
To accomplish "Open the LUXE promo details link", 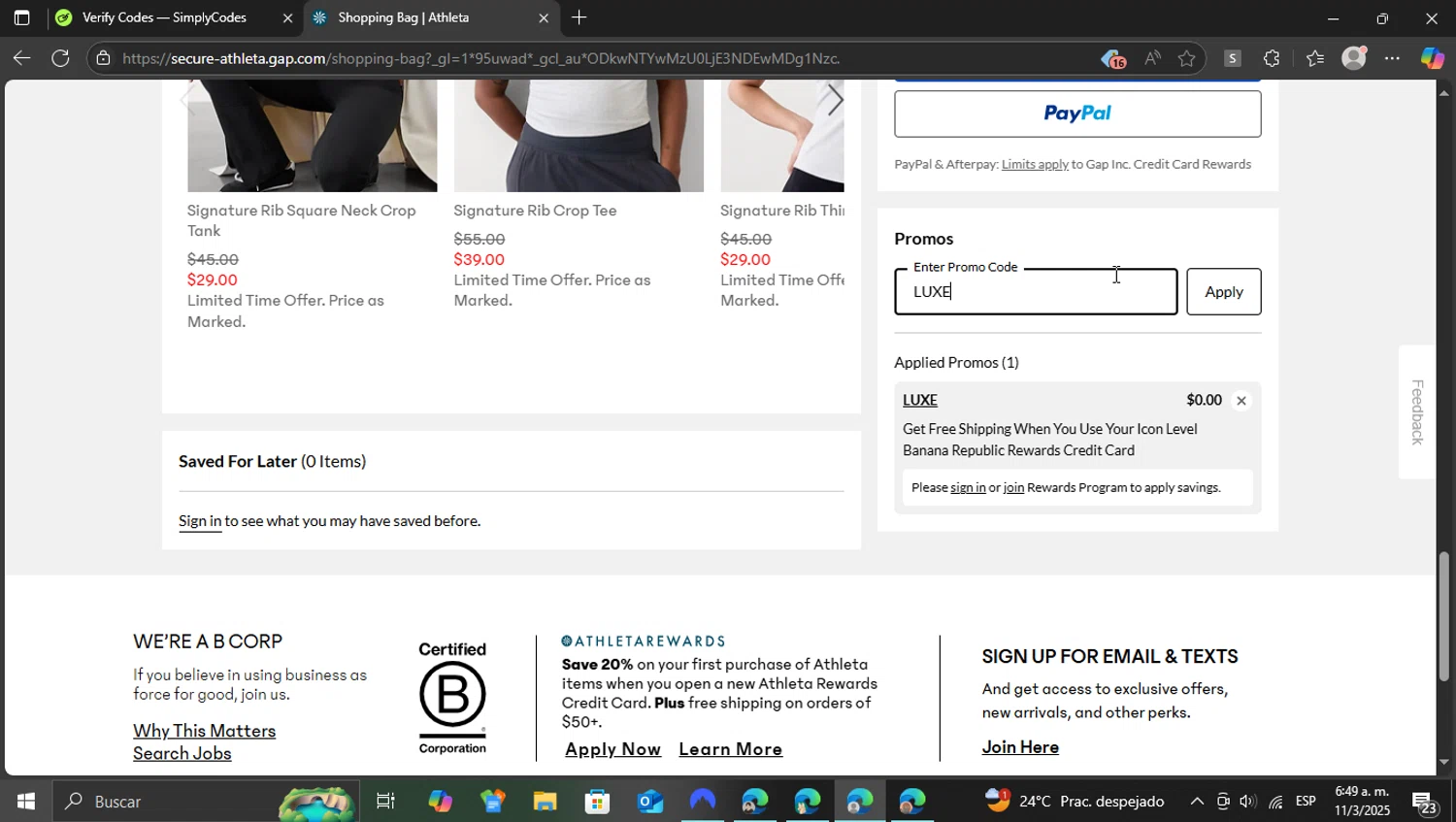I will (919, 400).
